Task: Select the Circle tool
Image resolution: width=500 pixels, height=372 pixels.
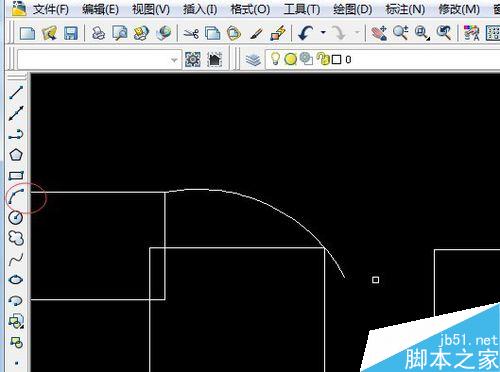Action: pos(16,217)
